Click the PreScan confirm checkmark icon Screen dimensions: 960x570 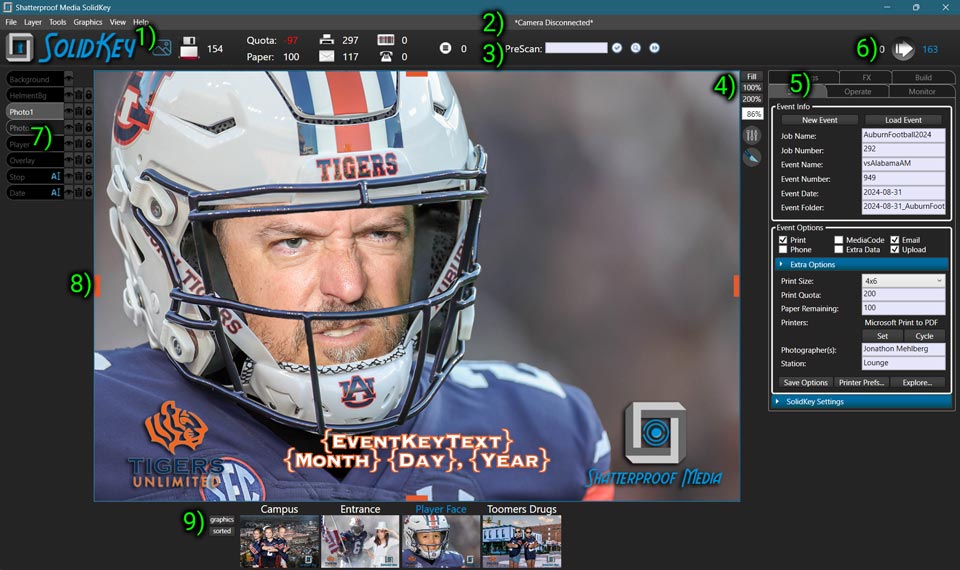tap(617, 48)
